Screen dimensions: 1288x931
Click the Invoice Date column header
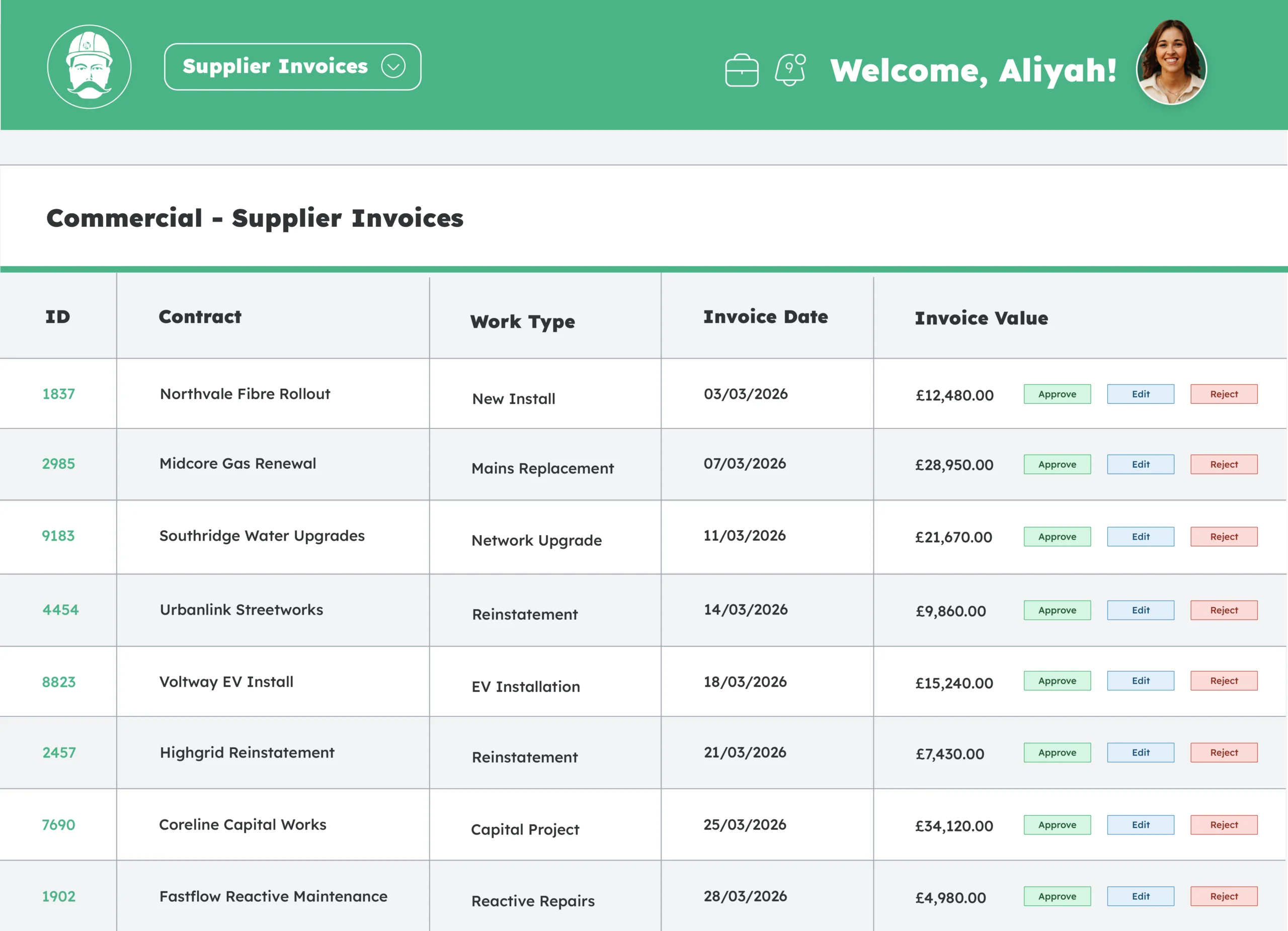(766, 317)
